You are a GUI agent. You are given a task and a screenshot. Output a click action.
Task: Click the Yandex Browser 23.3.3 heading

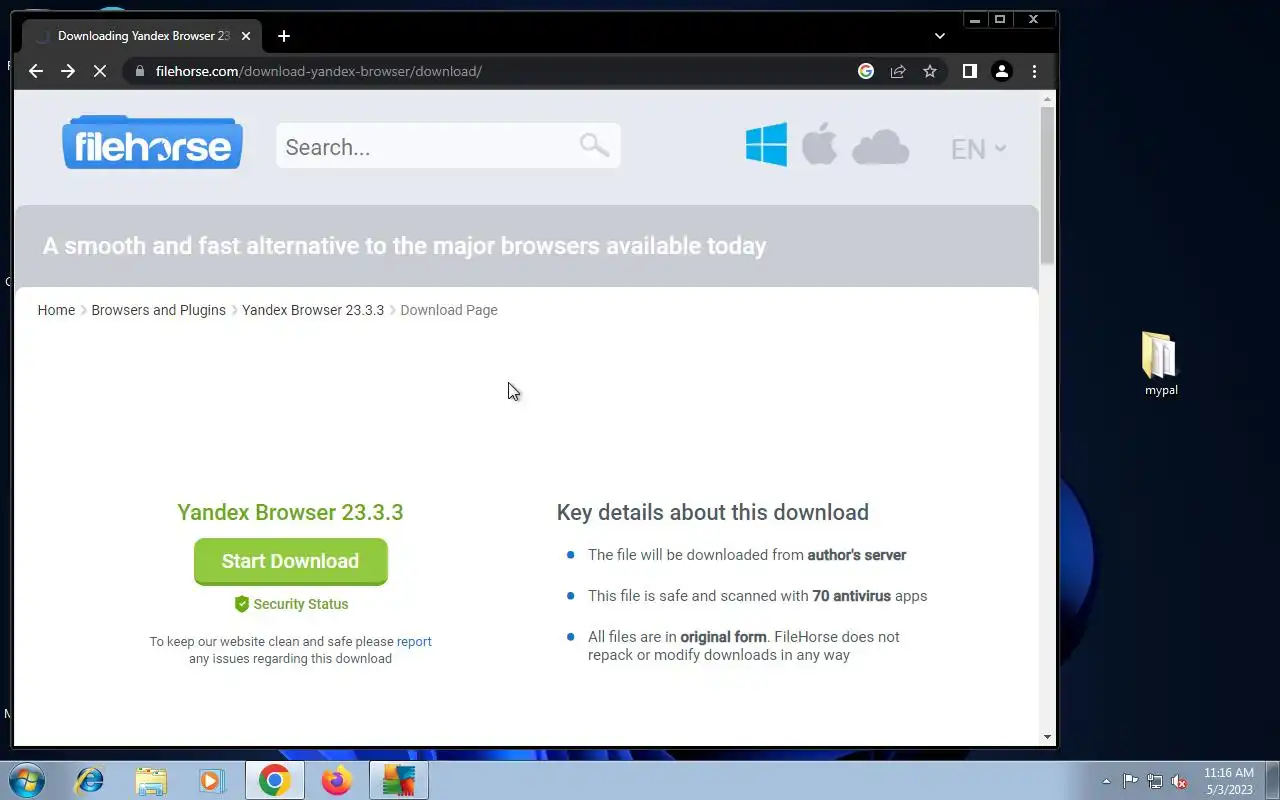tap(290, 512)
